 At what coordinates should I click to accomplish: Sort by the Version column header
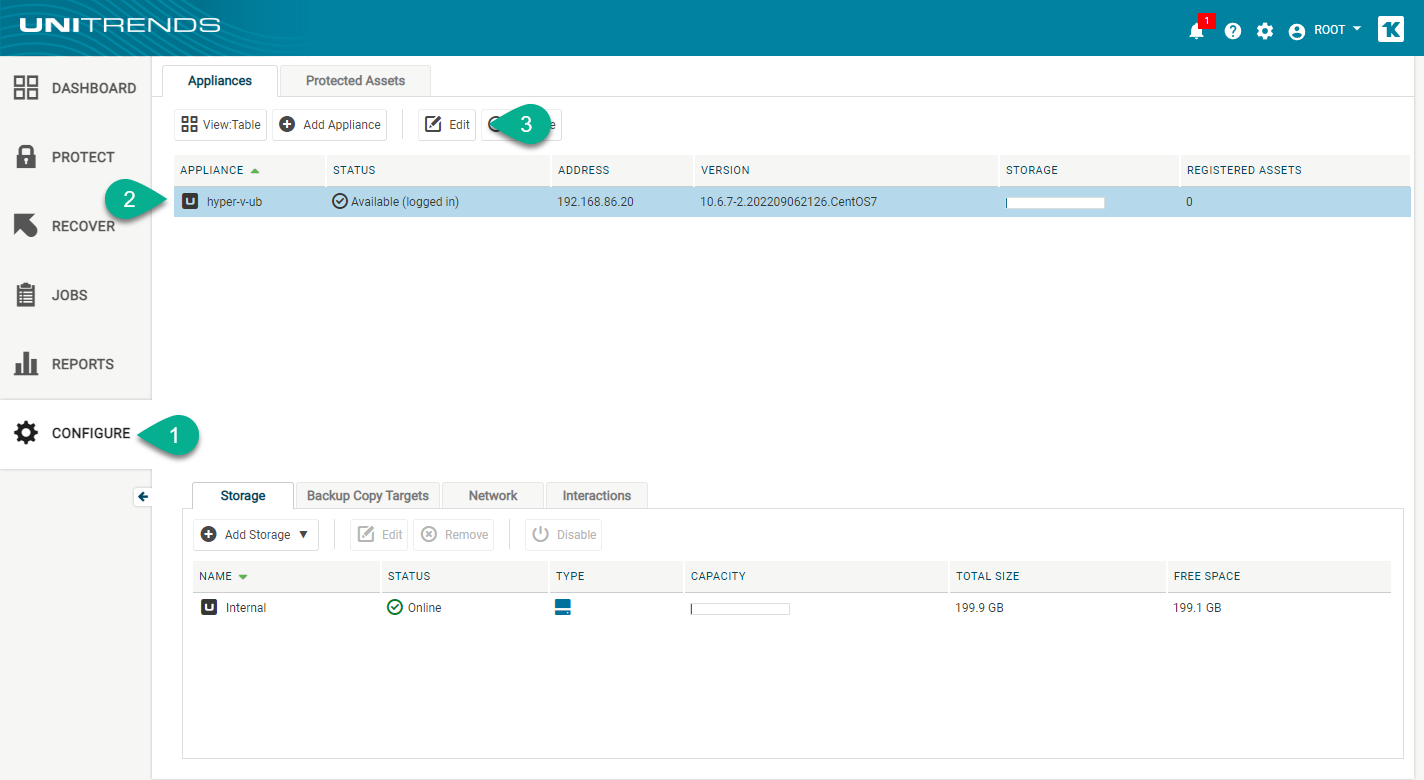[x=846, y=170]
